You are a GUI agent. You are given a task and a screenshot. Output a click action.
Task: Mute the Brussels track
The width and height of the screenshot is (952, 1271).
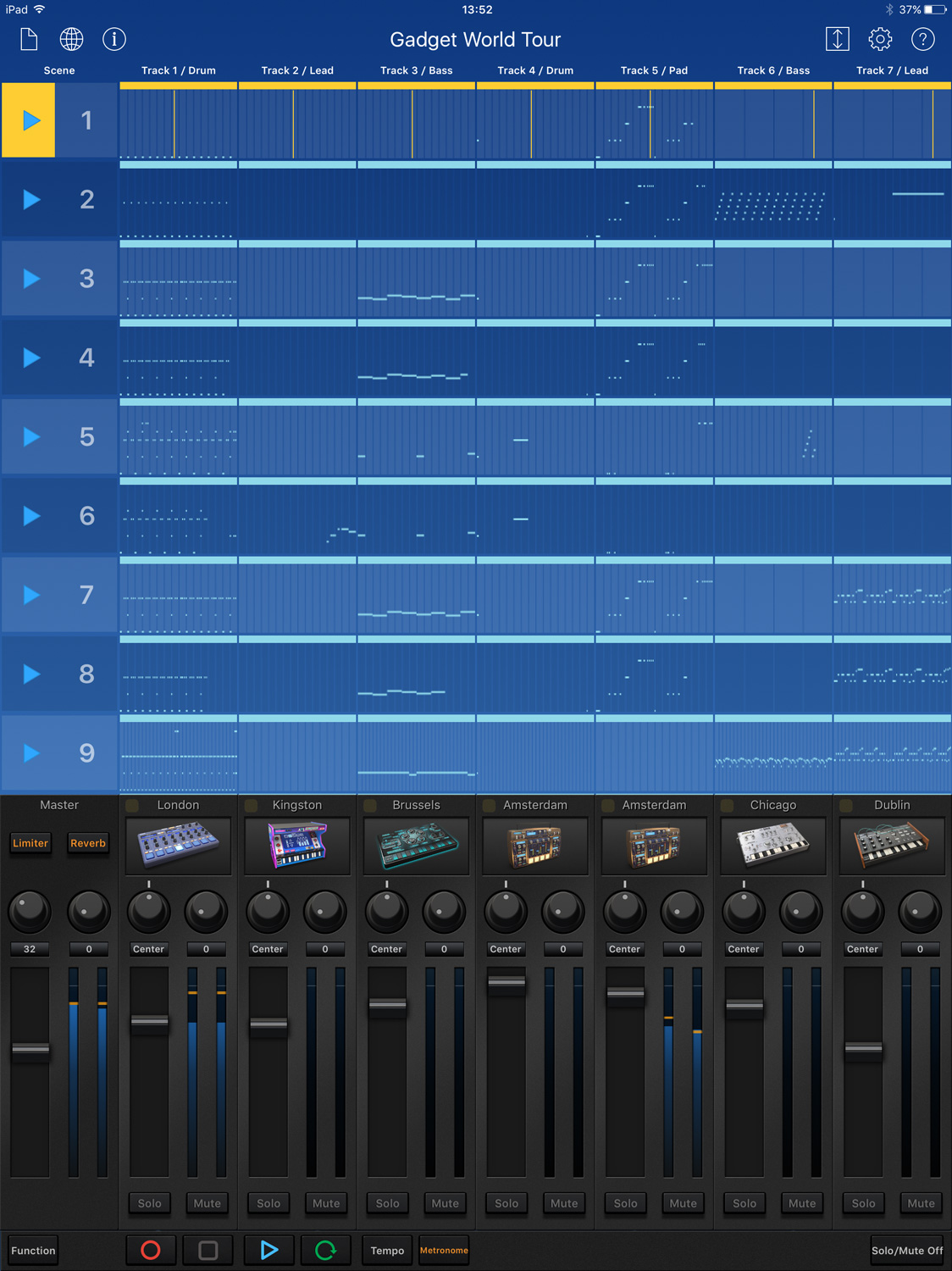point(445,1203)
